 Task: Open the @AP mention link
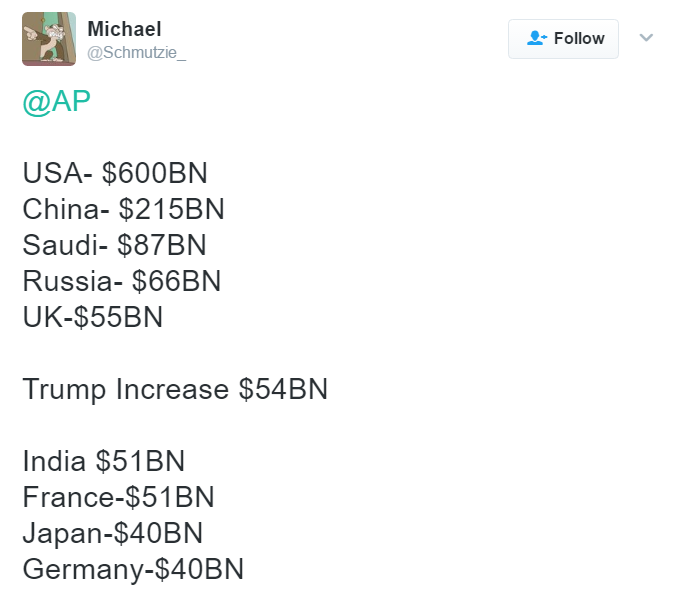coord(57,102)
